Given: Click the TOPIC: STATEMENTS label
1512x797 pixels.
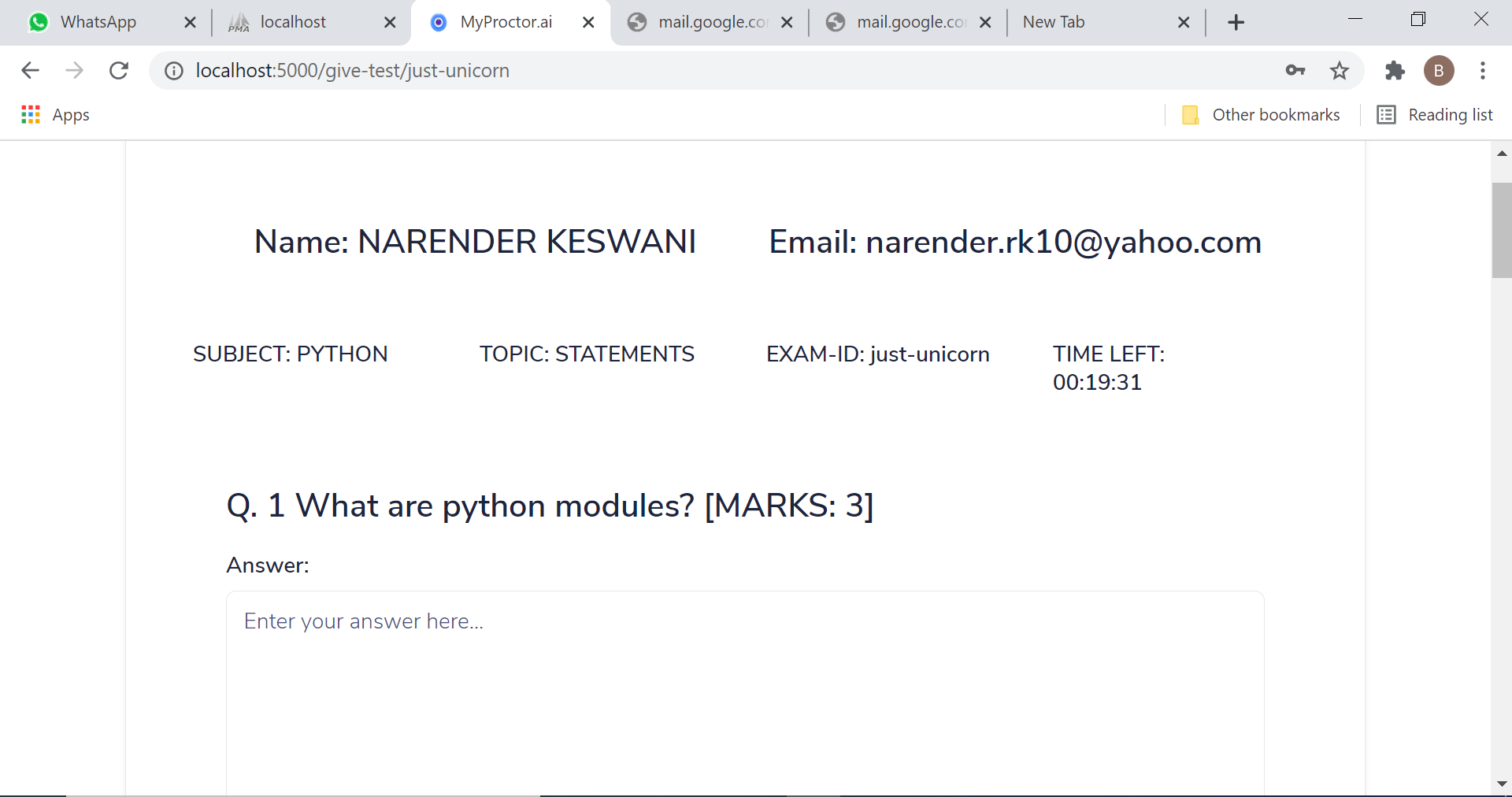Looking at the screenshot, I should pos(587,354).
